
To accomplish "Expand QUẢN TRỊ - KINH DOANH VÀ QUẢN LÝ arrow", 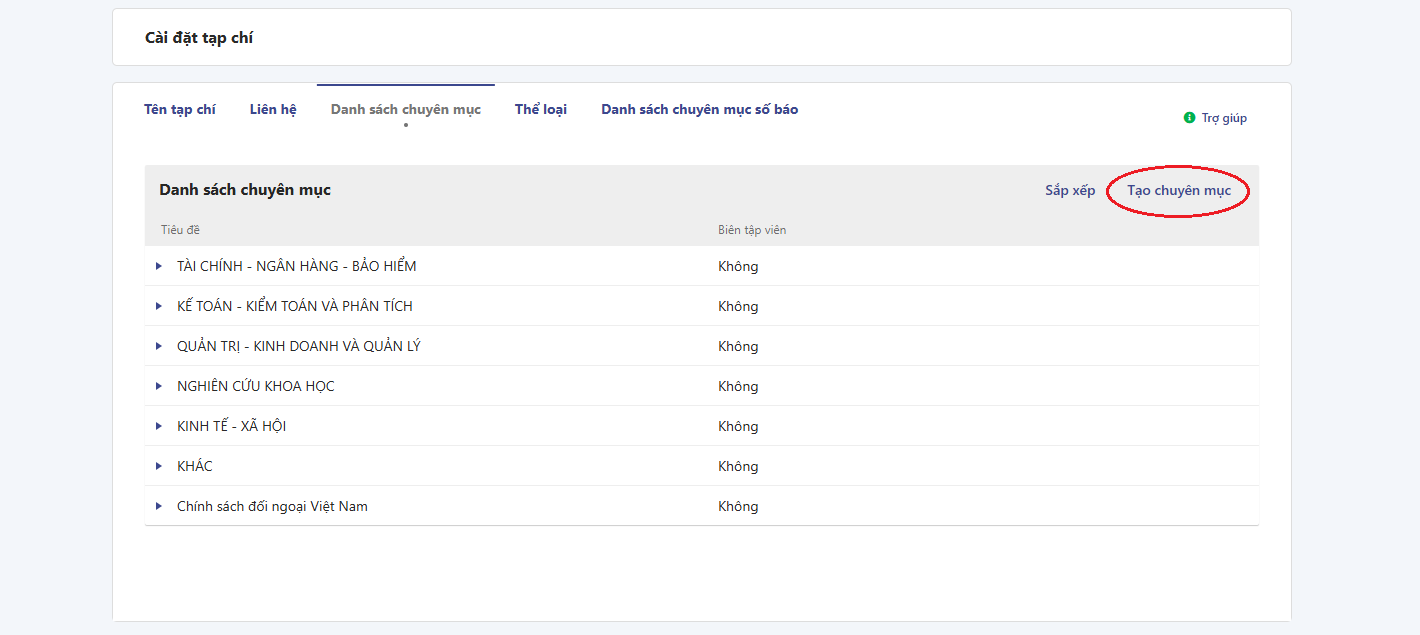I will click(159, 346).
